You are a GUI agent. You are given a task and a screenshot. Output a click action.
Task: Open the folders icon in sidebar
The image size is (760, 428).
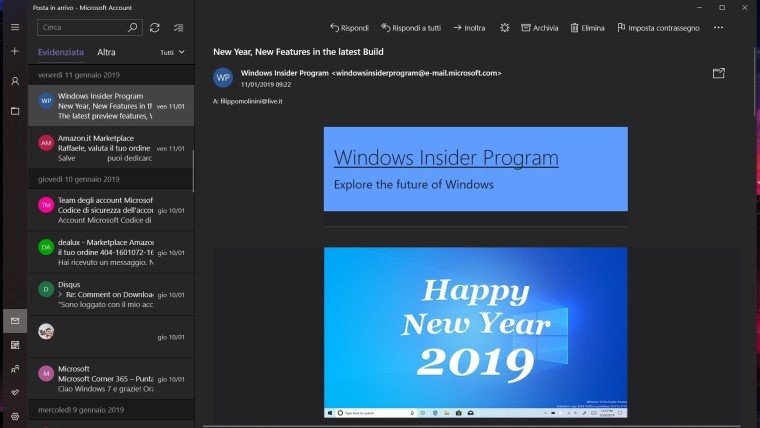click(15, 111)
